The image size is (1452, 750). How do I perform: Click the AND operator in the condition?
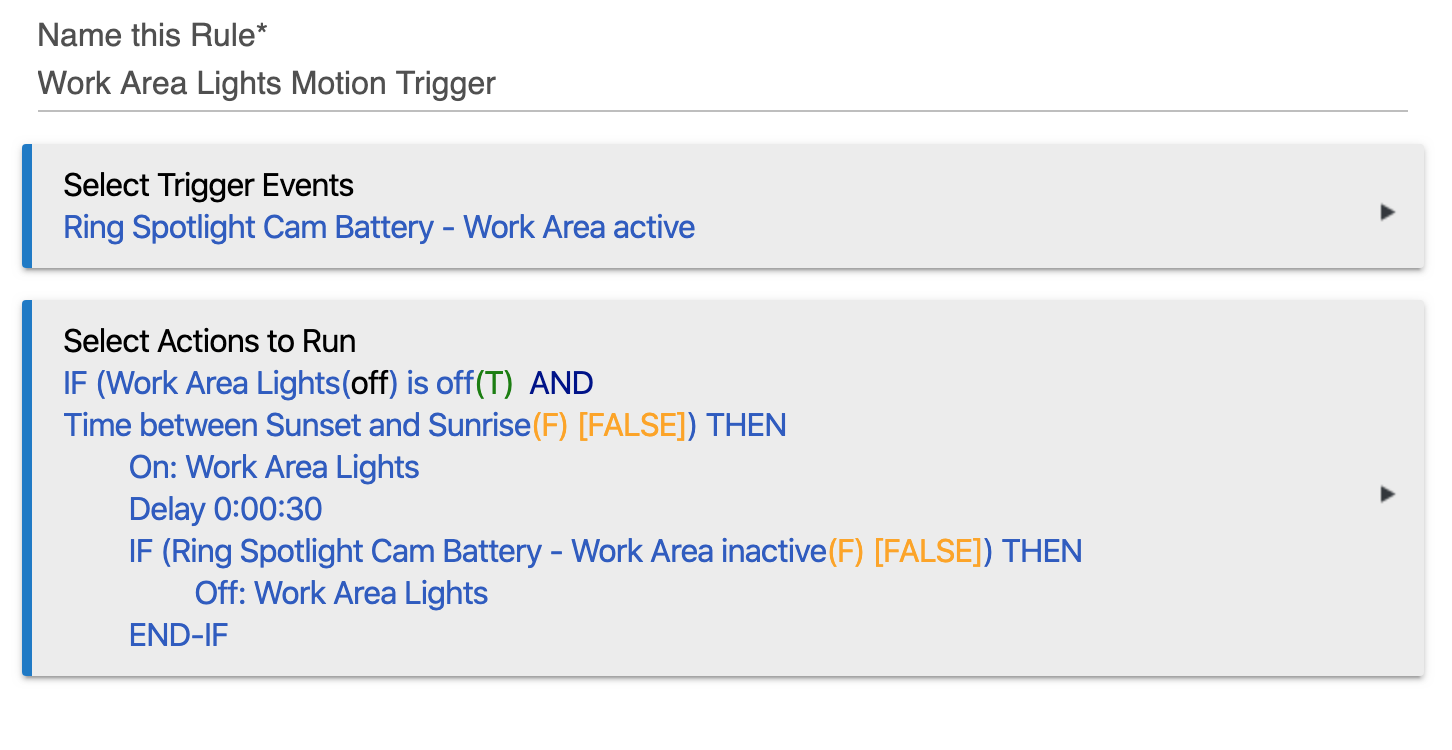[x=562, y=383]
